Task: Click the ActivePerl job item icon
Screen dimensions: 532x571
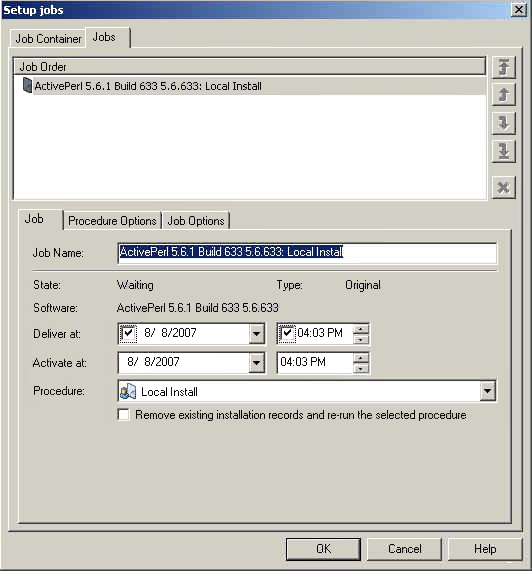Action: 27,85
